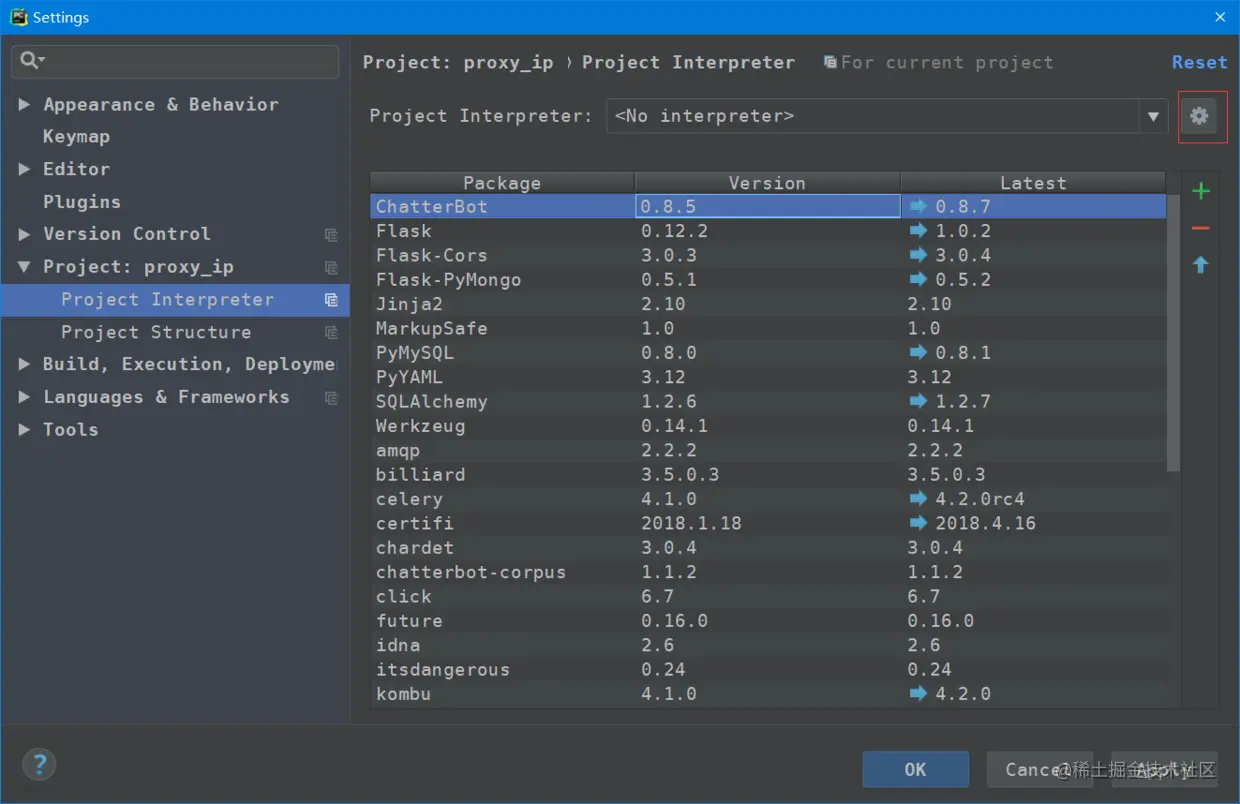
Task: Click the update arrow next to ChatterBot 0.8.7
Action: click(x=918, y=207)
